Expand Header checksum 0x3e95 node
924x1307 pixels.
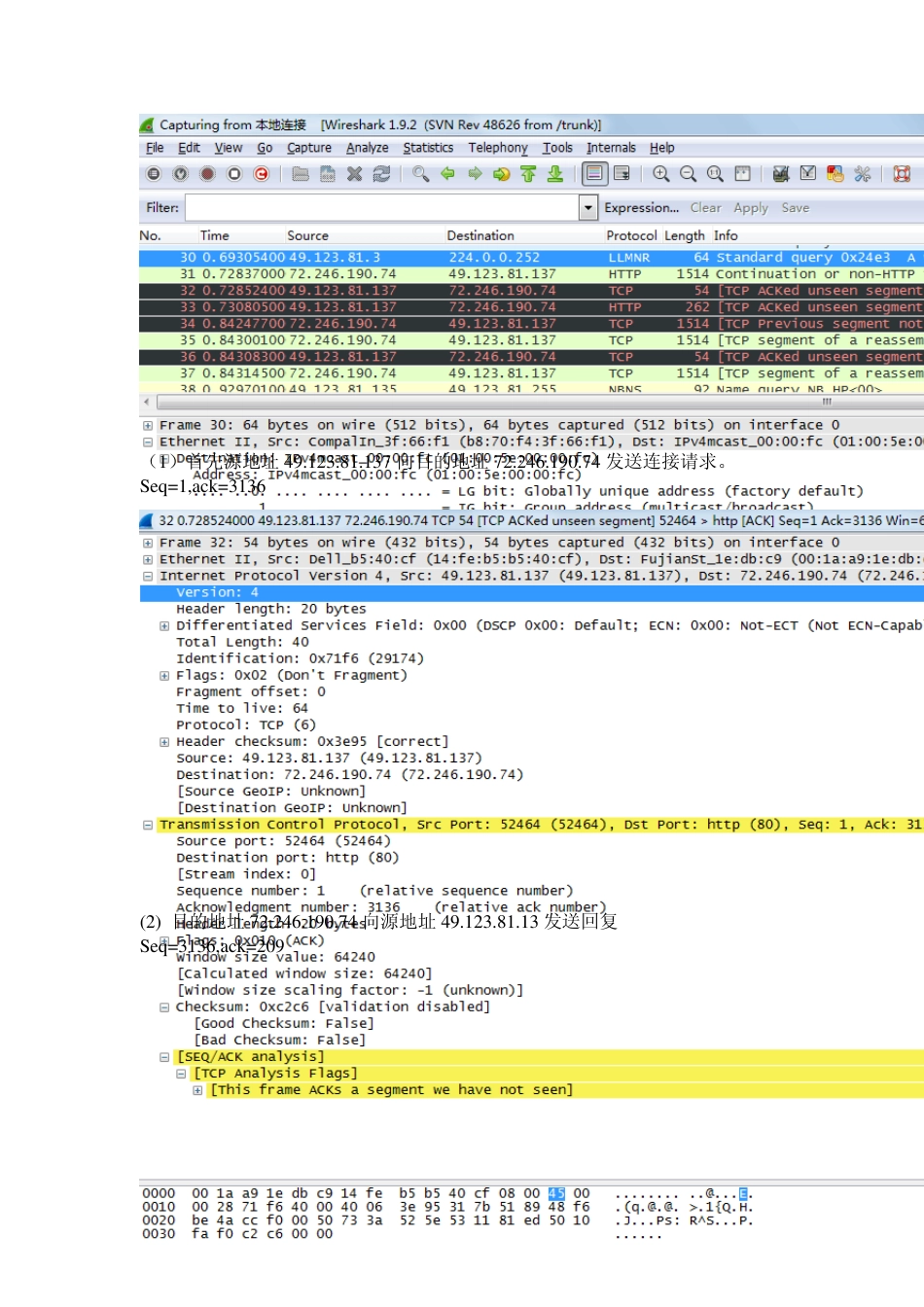[x=164, y=741]
